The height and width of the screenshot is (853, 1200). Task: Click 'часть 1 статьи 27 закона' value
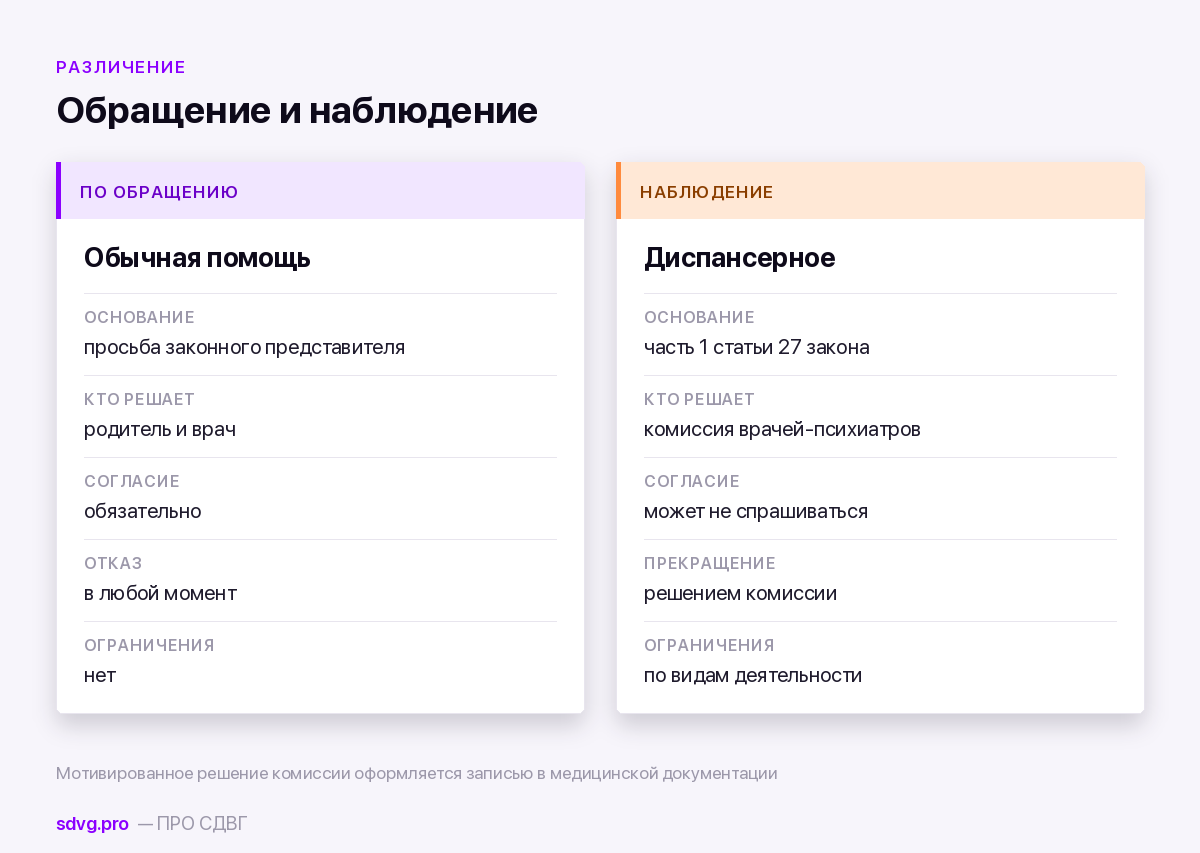[x=757, y=348]
